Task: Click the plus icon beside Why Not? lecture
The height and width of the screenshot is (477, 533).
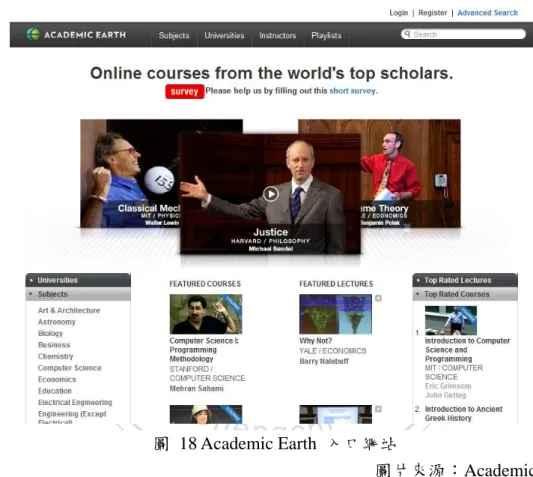Action: tap(378, 298)
